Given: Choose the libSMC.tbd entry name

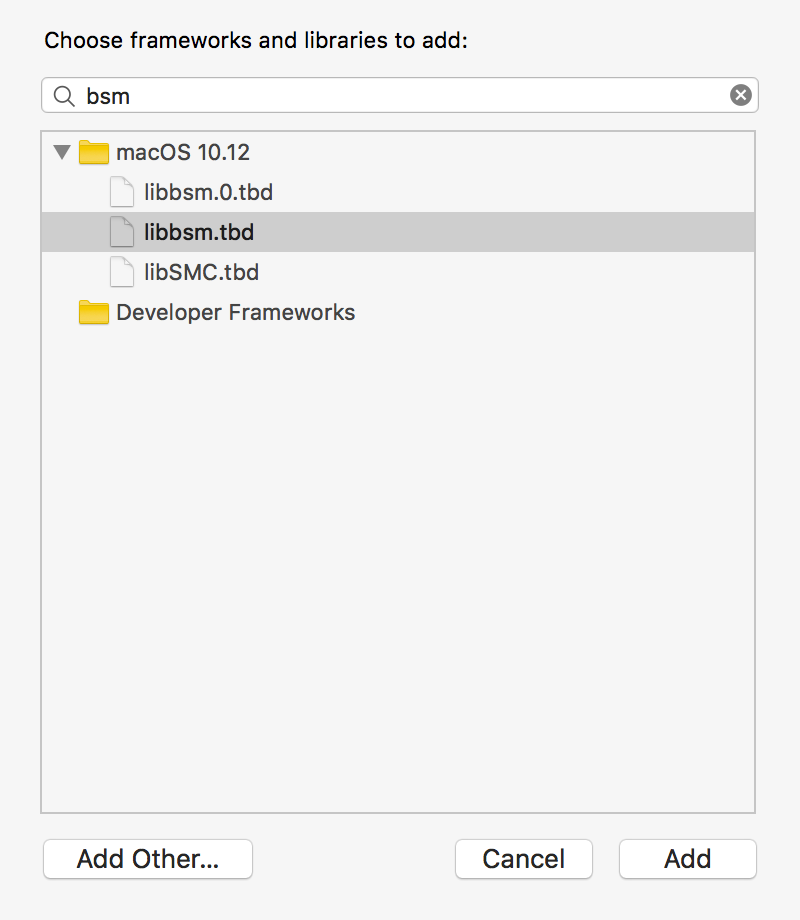Looking at the screenshot, I should (201, 272).
